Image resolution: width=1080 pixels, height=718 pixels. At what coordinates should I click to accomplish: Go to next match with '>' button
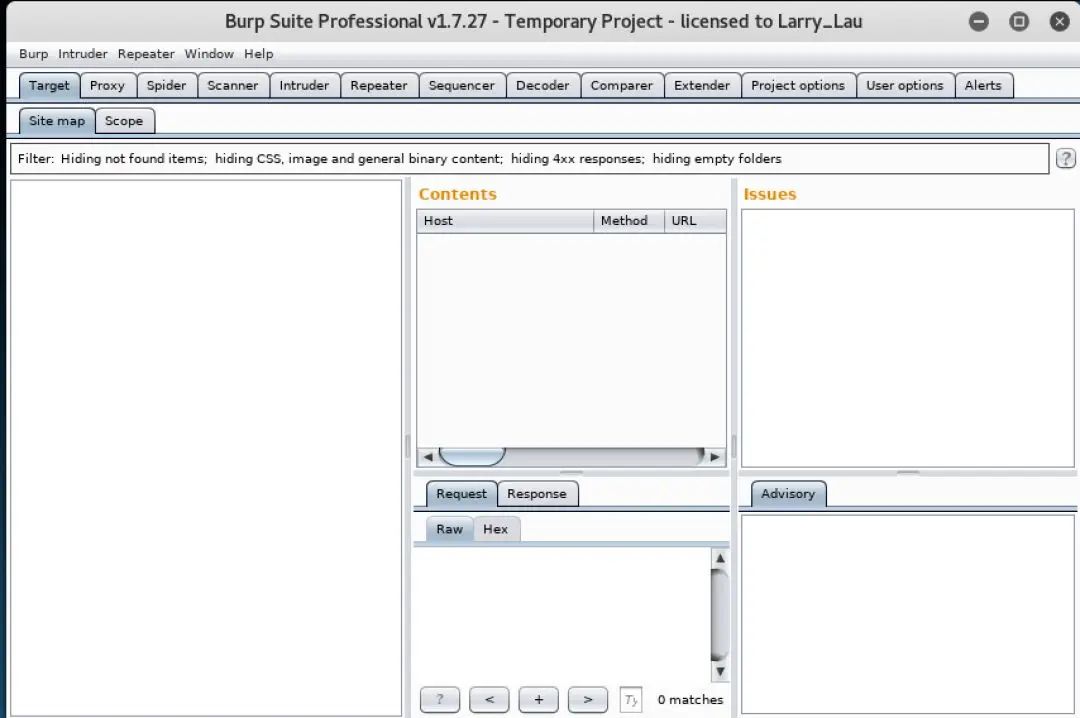(588, 699)
